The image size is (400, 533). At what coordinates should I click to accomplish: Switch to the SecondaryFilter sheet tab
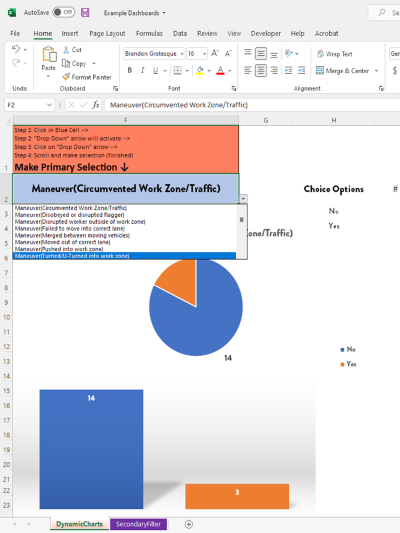tap(138, 524)
